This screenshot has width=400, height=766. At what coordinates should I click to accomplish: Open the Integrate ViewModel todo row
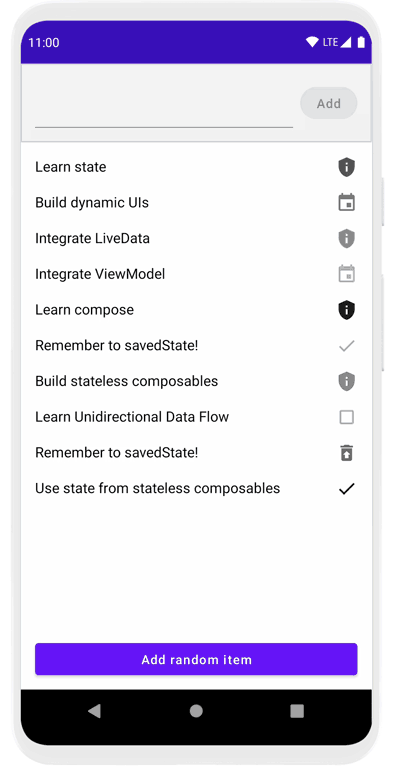click(196, 274)
